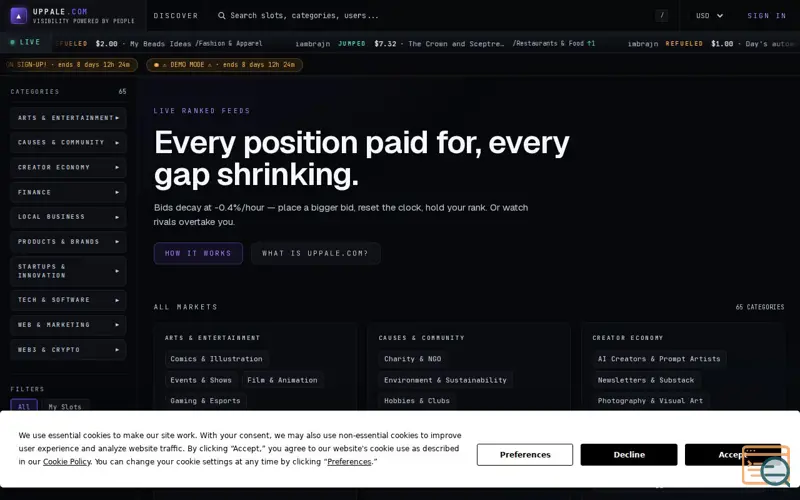
Task: Open the Cookie Policy link
Action: click(67, 462)
